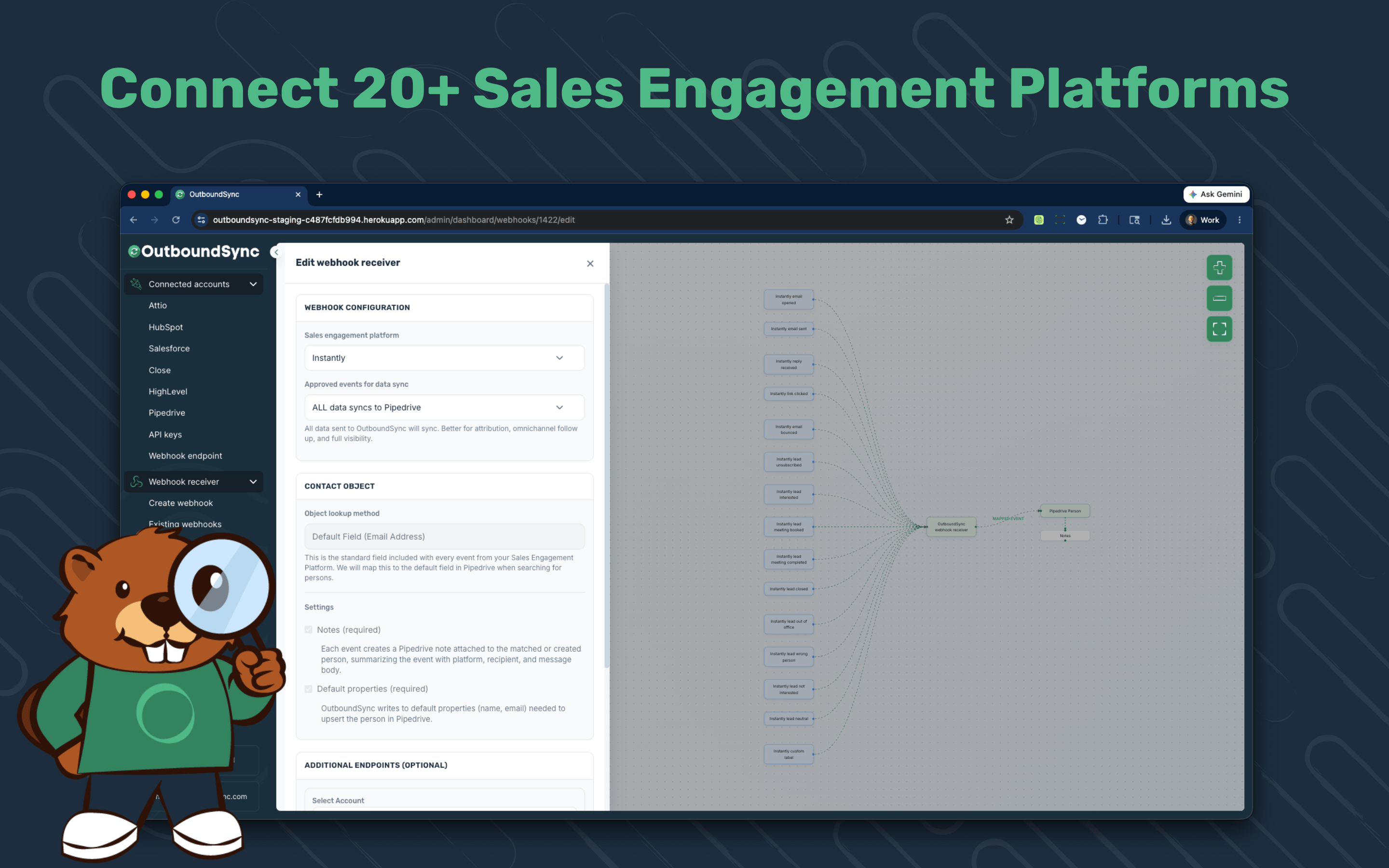The image size is (1389, 868).
Task: Collapse the Webhook receiver section chevron
Action: point(253,482)
